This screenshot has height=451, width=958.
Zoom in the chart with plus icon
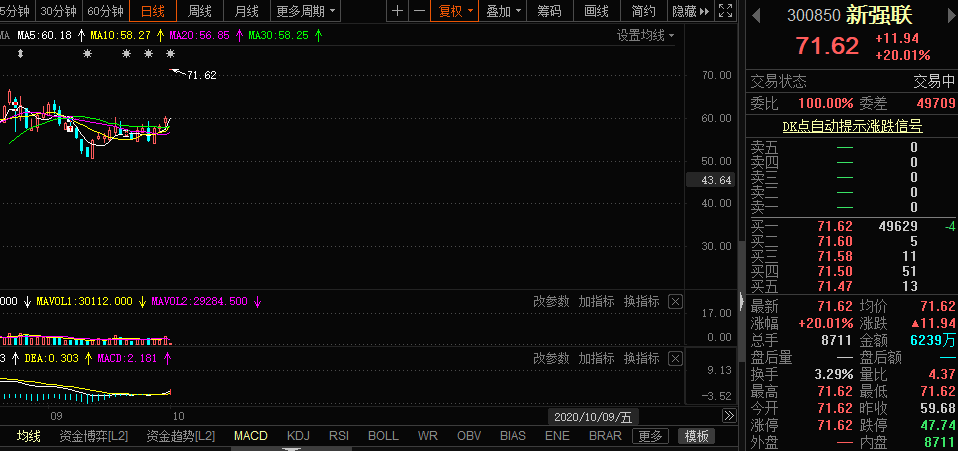(x=398, y=10)
